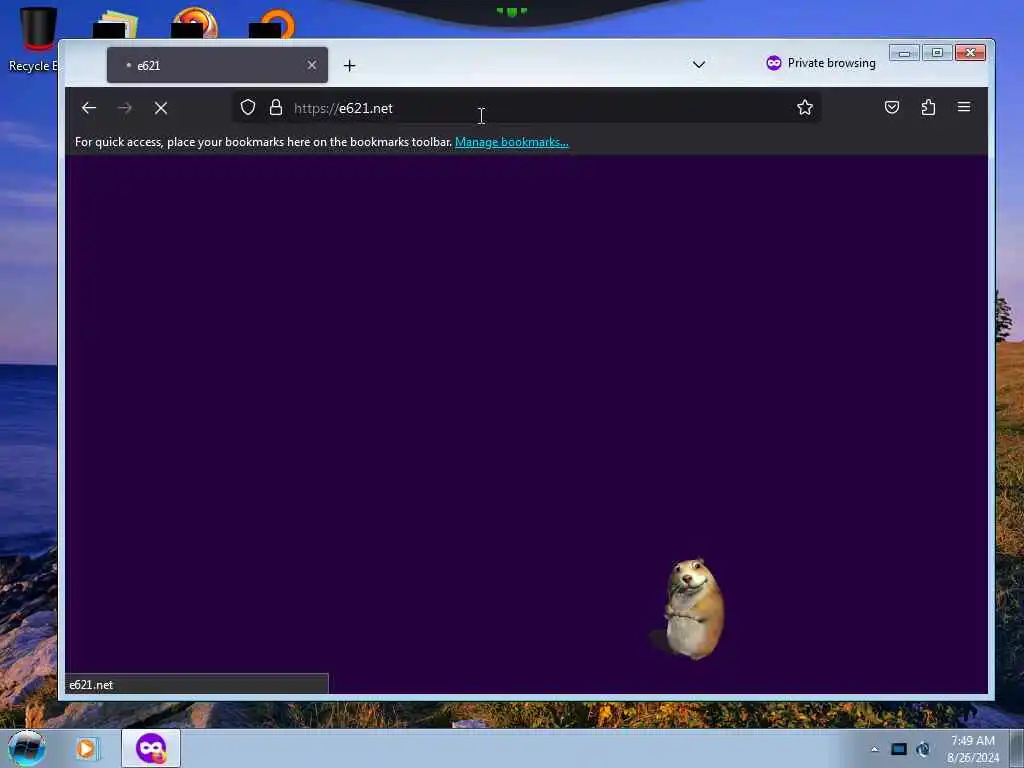
Task: Bookmark this page with the star icon
Action: pos(805,107)
